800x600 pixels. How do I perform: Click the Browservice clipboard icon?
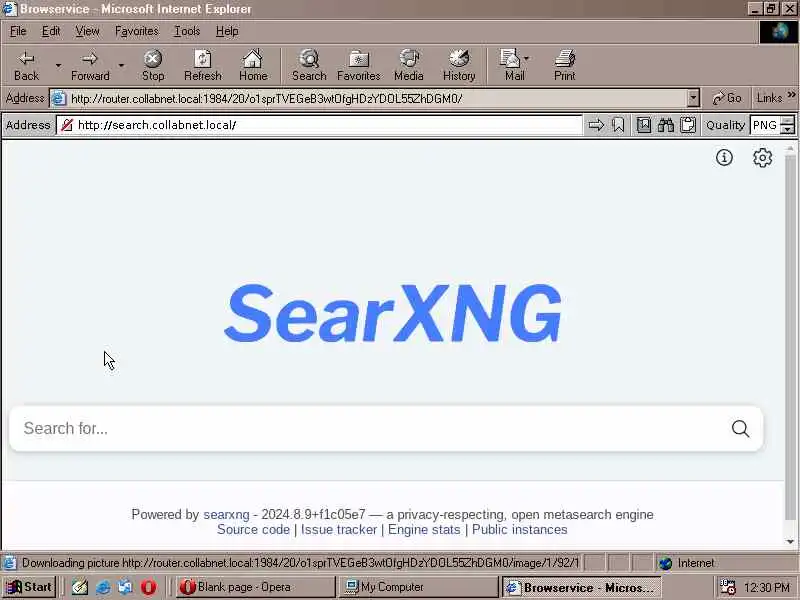(688, 125)
